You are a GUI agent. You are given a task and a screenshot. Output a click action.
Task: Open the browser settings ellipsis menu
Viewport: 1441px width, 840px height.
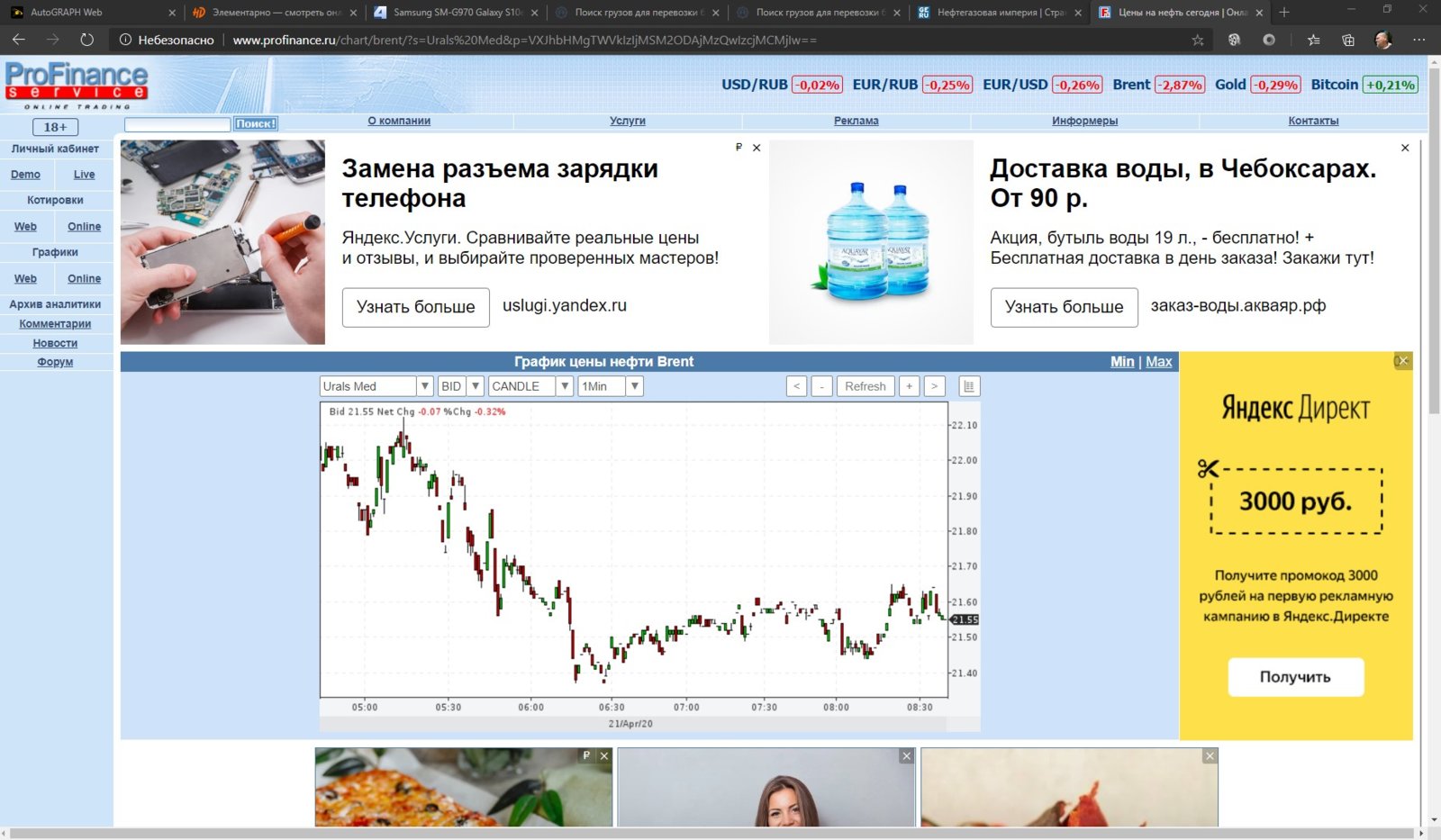tap(1418, 40)
